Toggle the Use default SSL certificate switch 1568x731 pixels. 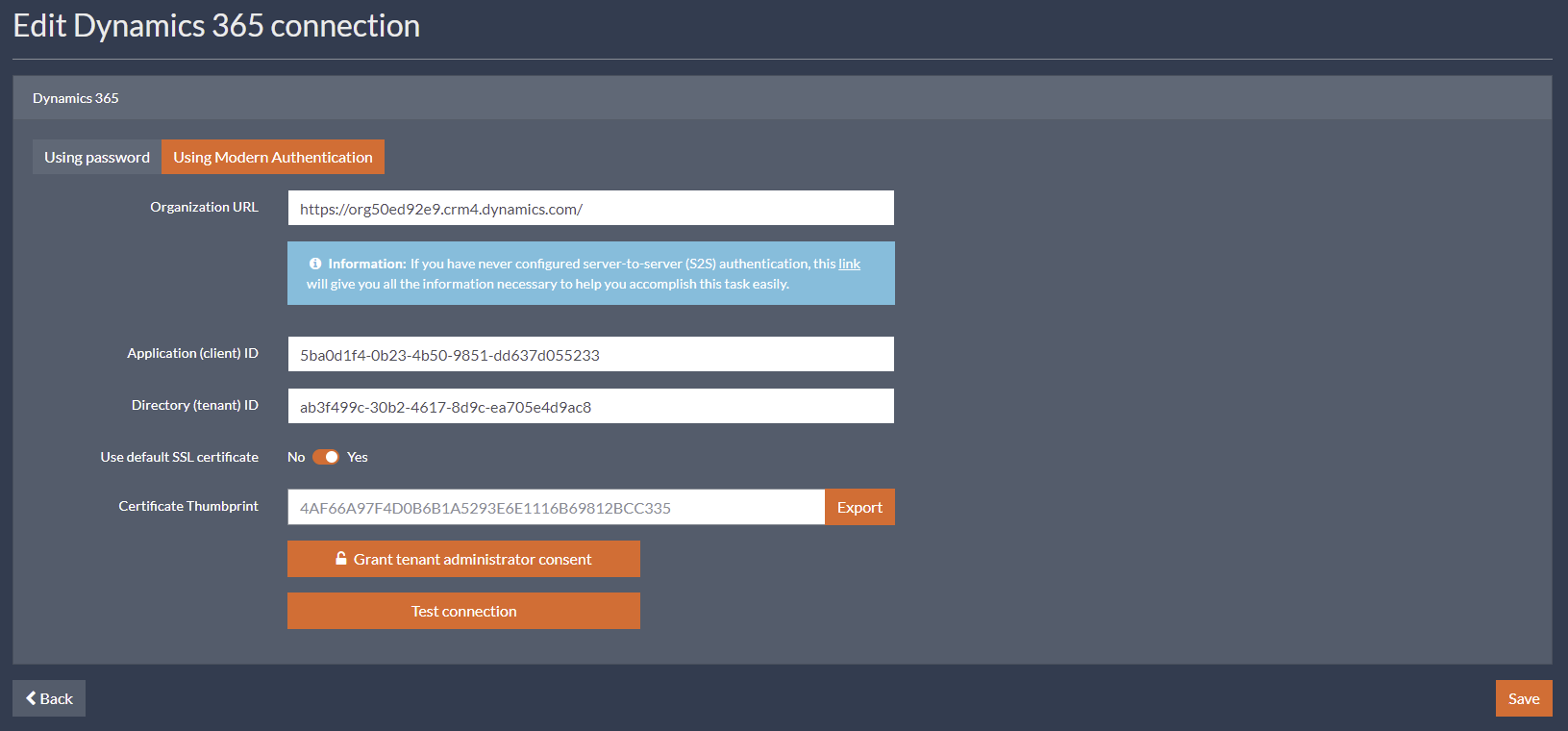tap(326, 457)
